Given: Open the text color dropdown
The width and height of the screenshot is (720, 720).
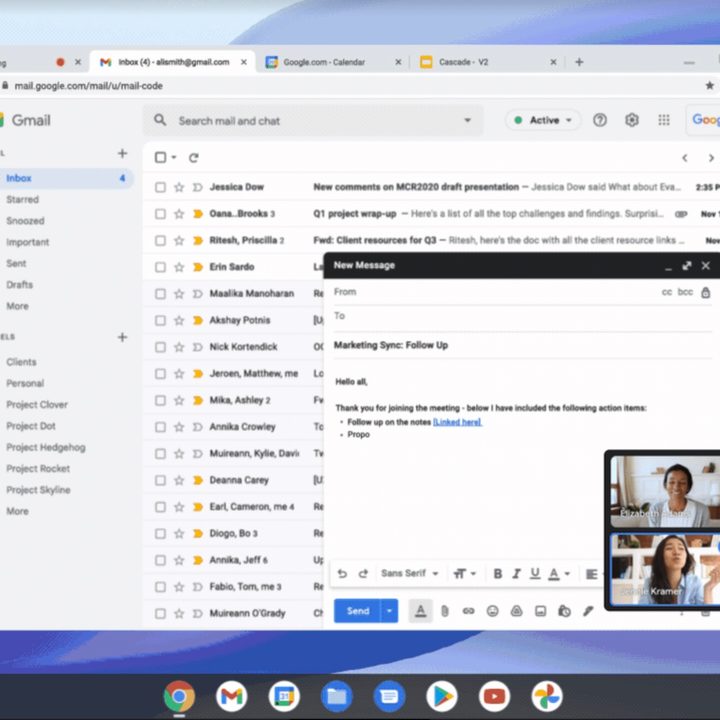Looking at the screenshot, I should (559, 573).
